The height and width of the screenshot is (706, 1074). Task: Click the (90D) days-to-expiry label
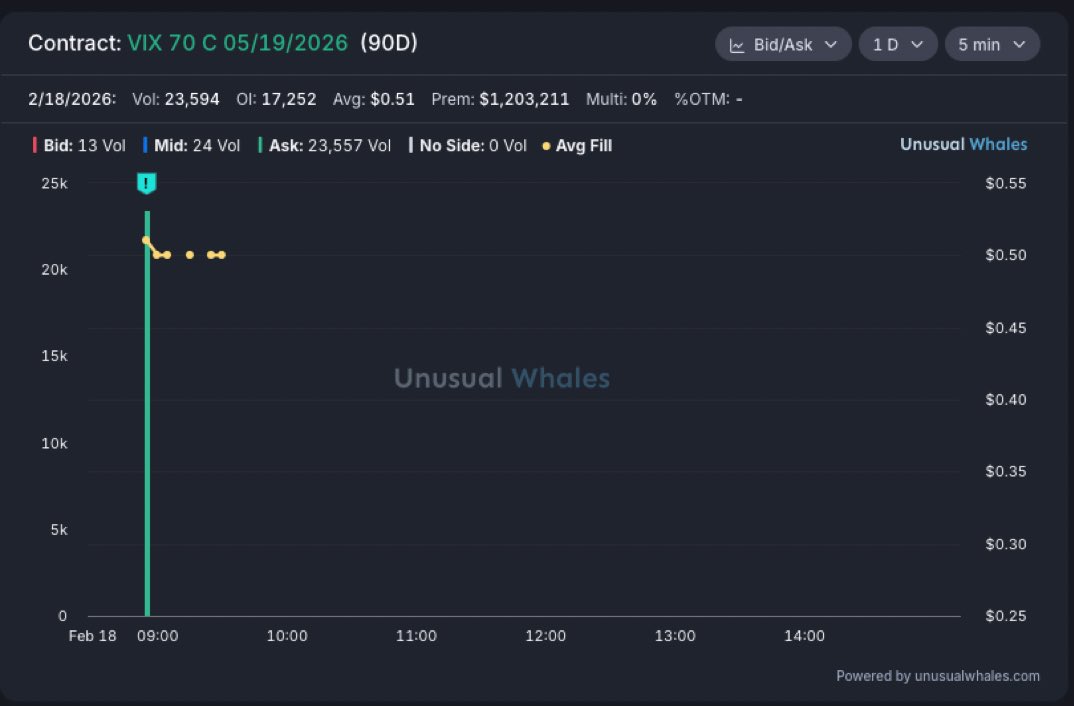389,43
